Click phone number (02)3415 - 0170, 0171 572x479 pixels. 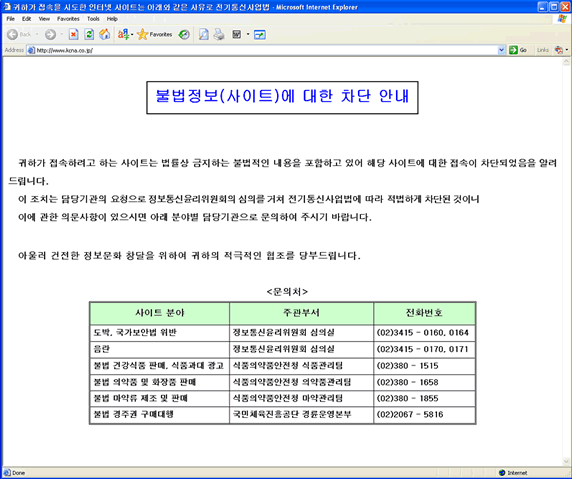coord(422,349)
